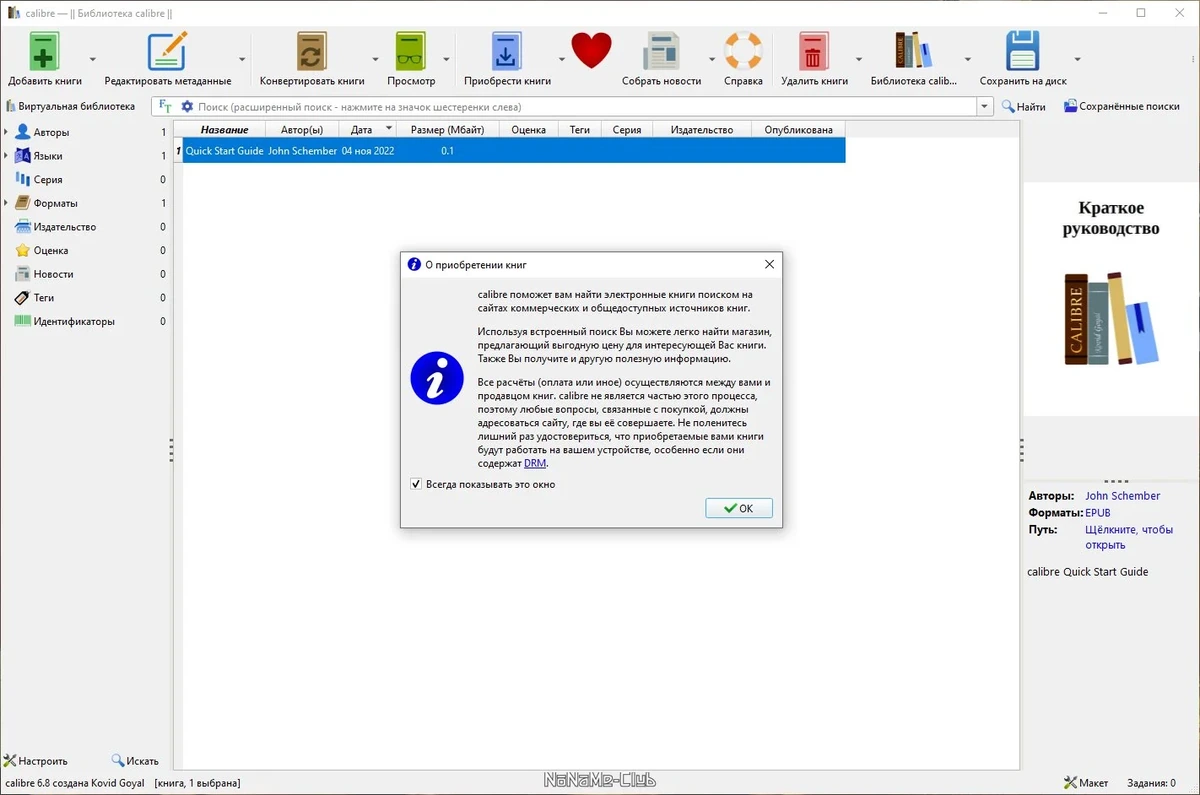Sort by Серия column header
The width and height of the screenshot is (1200, 795).
(x=627, y=129)
